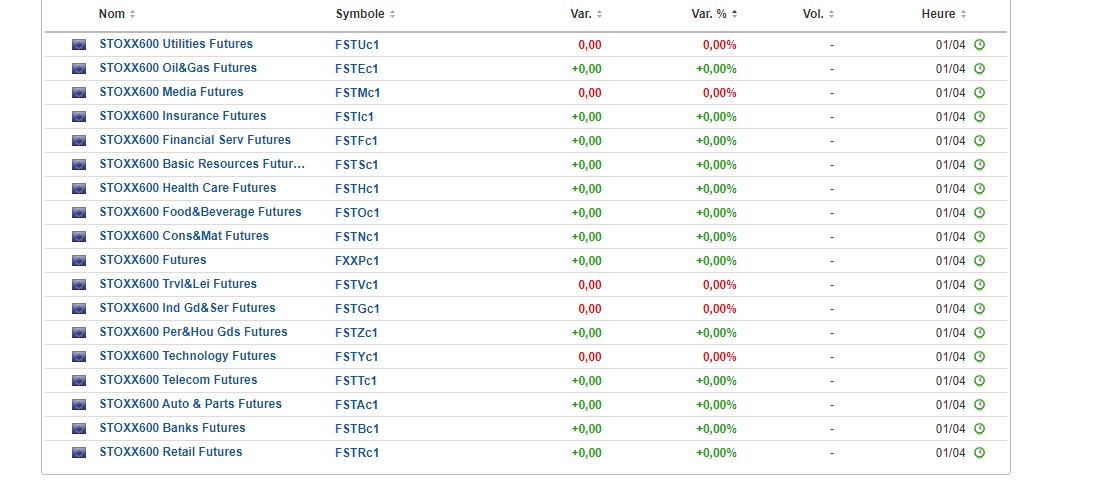
Task: Click the clock icon in the STOXX600 Retail Futures row
Action: [980, 453]
